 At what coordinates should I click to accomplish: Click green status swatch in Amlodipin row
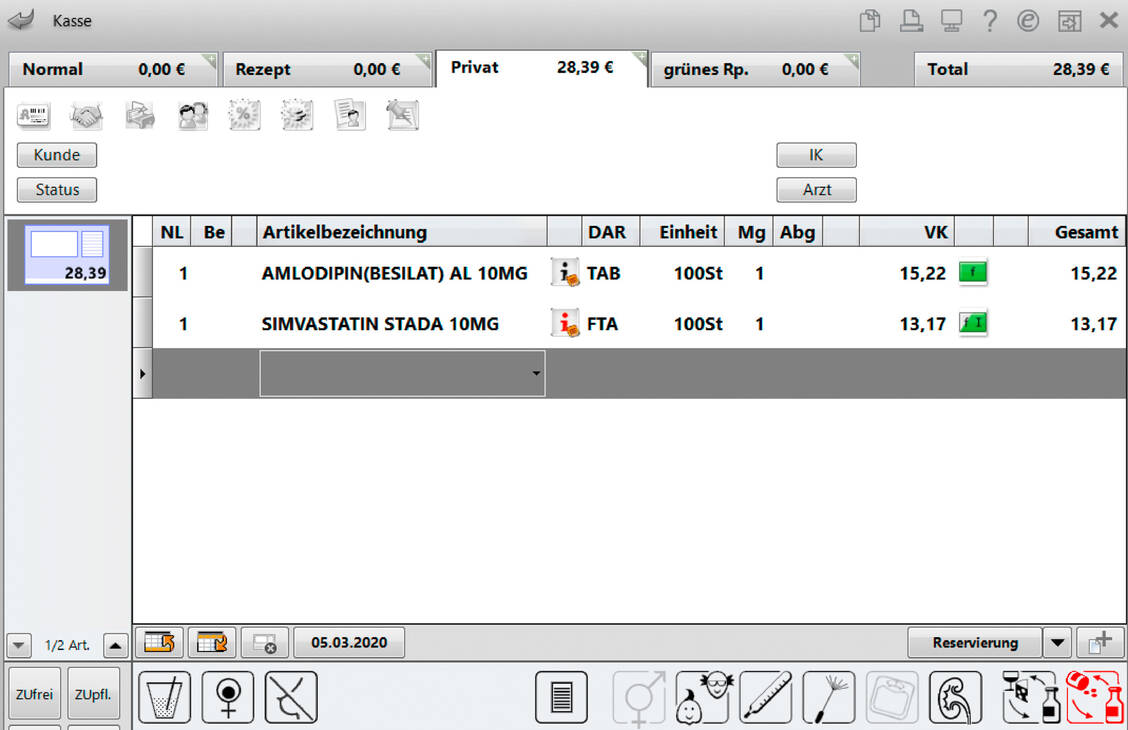pyautogui.click(x=972, y=273)
